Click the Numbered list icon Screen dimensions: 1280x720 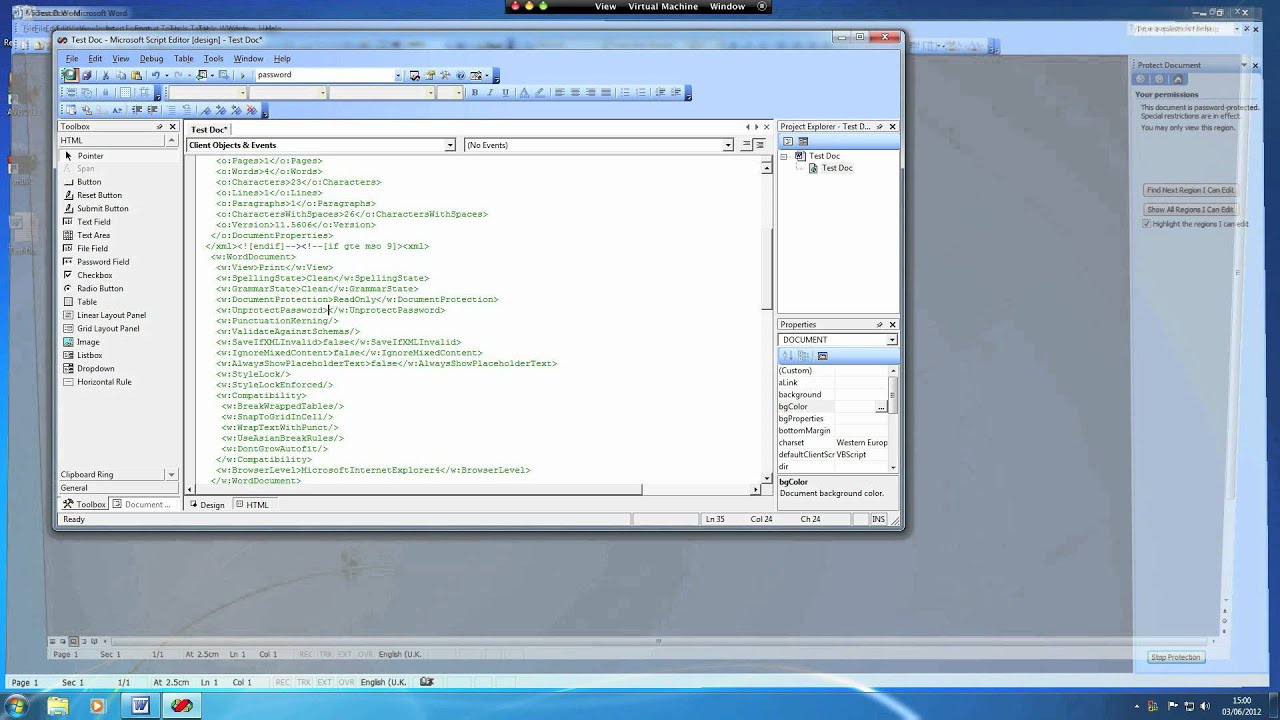pyautogui.click(x=641, y=92)
